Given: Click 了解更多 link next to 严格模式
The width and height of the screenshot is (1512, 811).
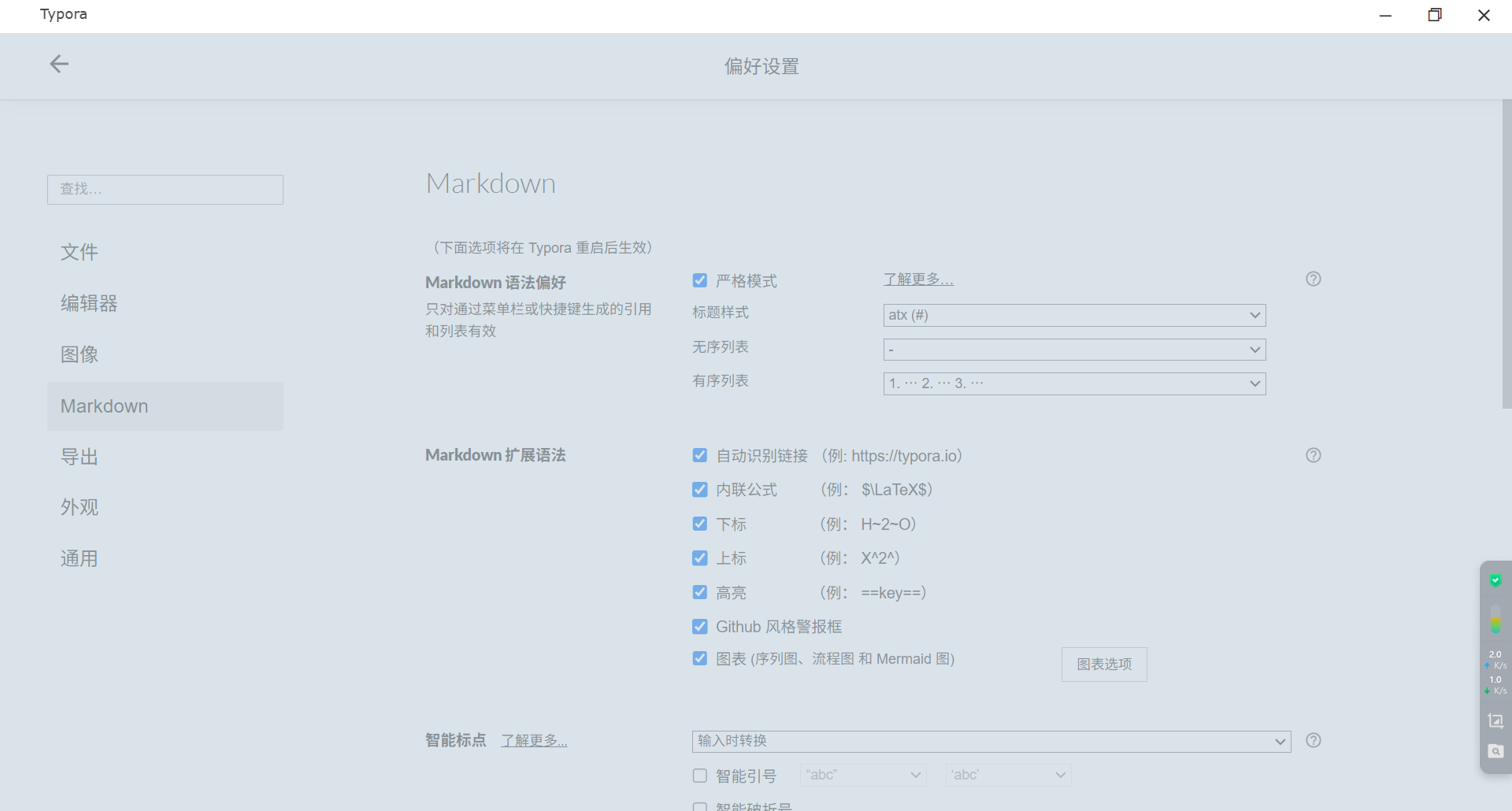Looking at the screenshot, I should (918, 280).
